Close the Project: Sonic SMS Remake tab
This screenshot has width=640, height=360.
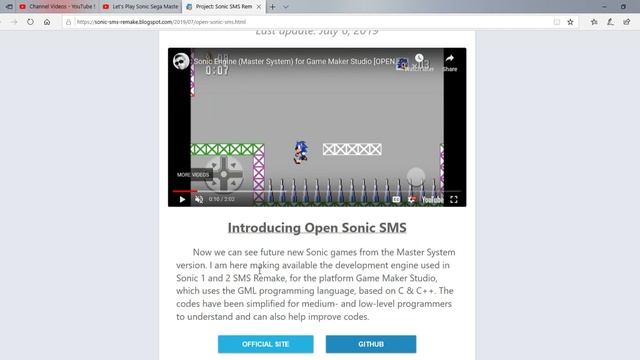coord(259,7)
